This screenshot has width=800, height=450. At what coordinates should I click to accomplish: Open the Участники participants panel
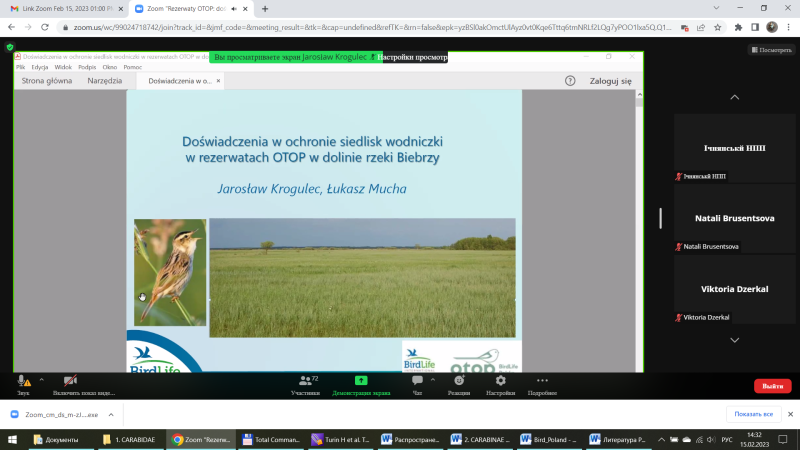tap(306, 383)
